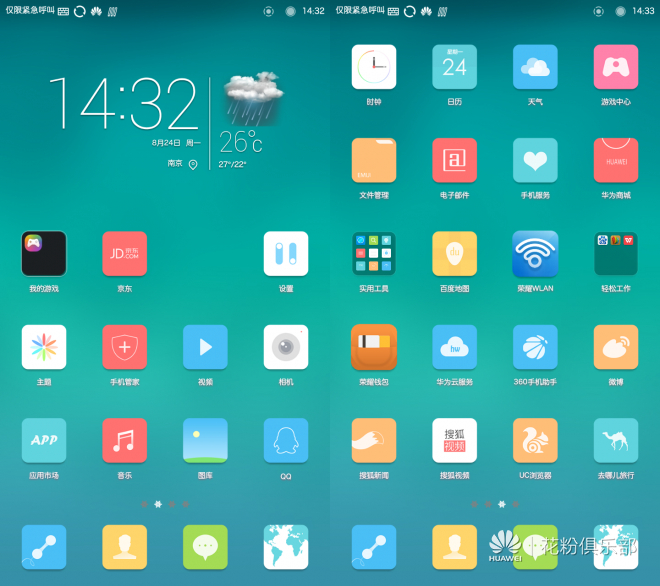The image size is (660, 586).
Task: Tap Huawei logo status icon on 14:33 screen
Action: (x=426, y=11)
